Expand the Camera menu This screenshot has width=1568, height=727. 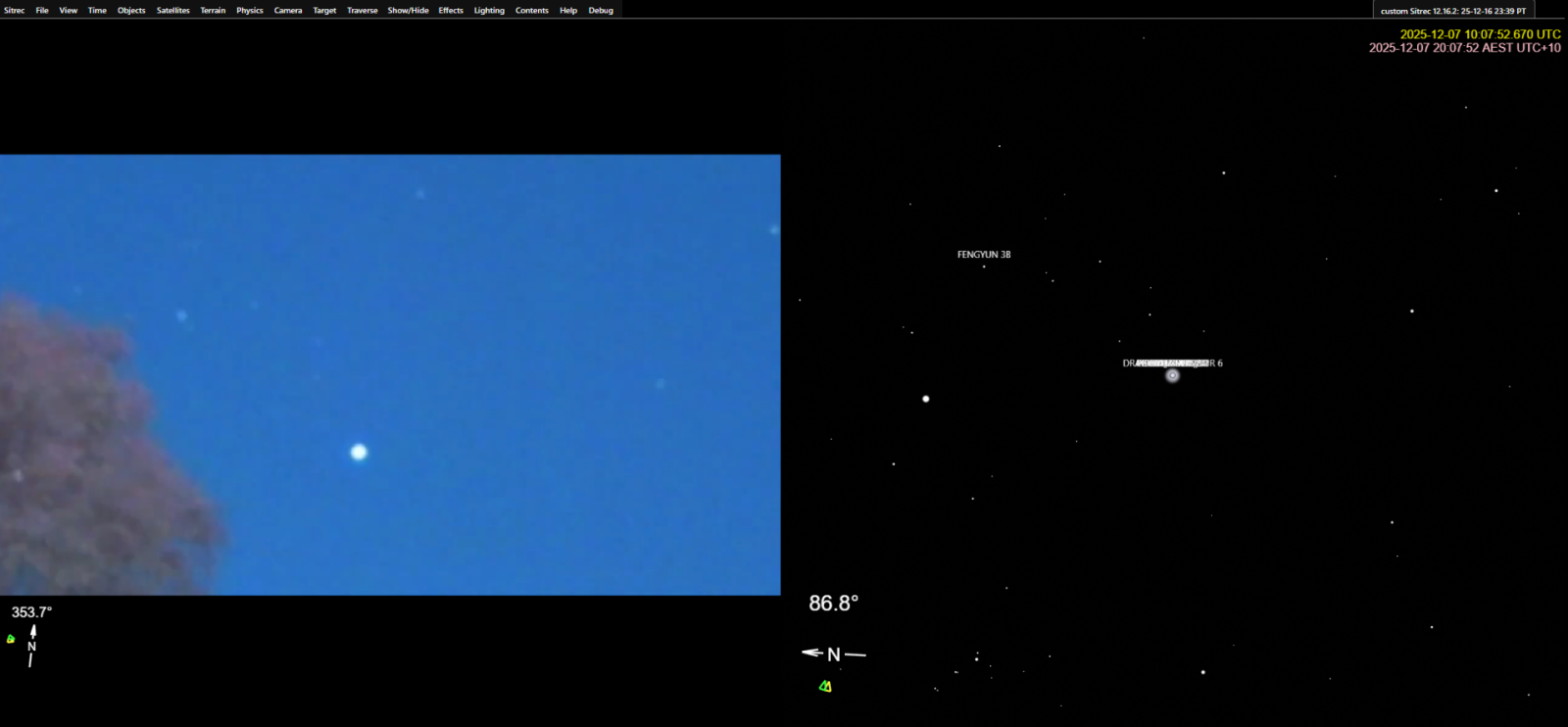(x=288, y=11)
